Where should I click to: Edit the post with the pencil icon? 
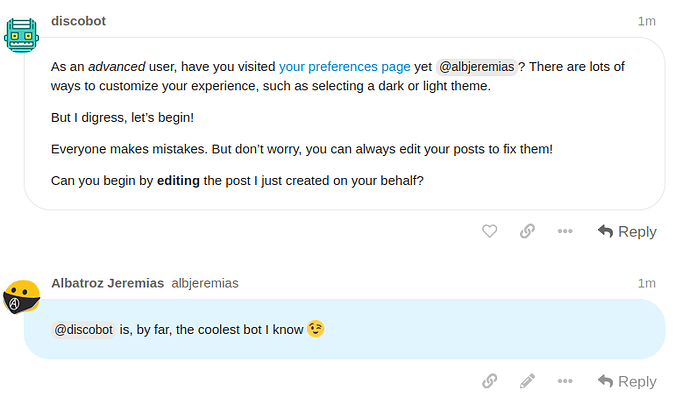pyautogui.click(x=527, y=381)
